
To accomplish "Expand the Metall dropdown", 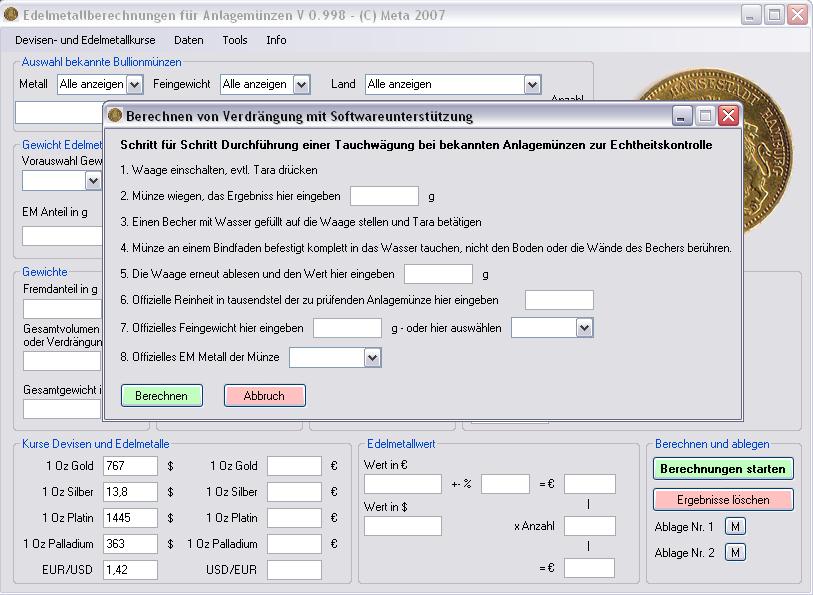I will [134, 85].
